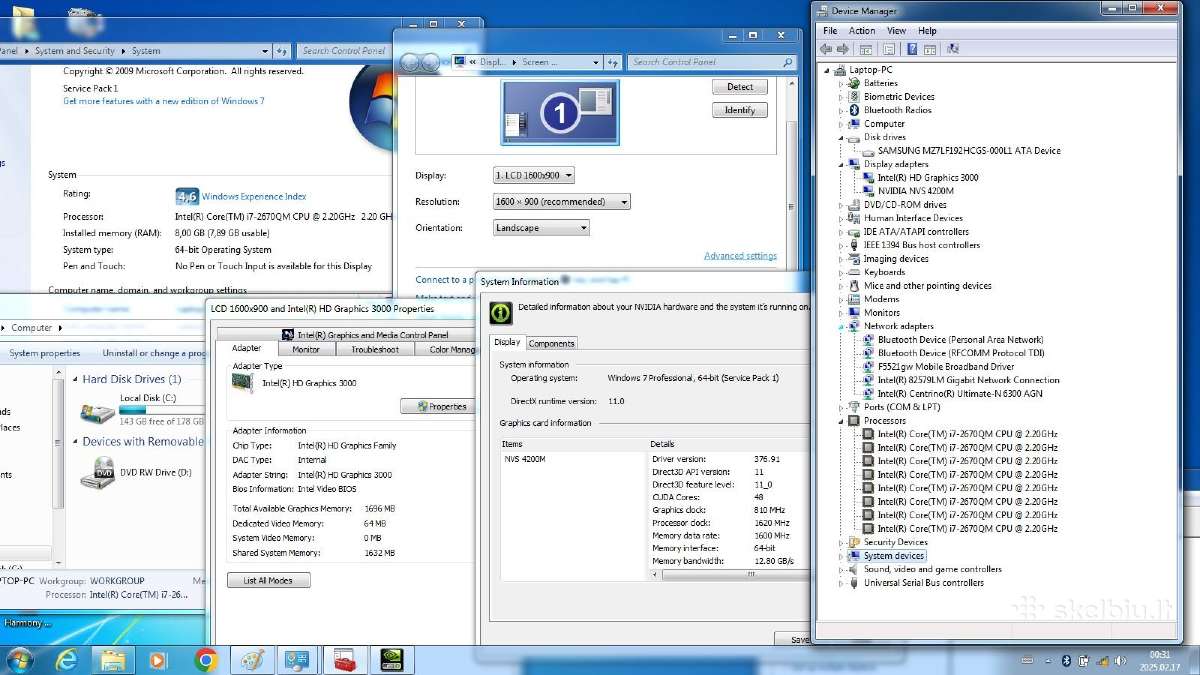The width and height of the screenshot is (1200, 675).
Task: Expand the Monitors node
Action: (x=842, y=312)
